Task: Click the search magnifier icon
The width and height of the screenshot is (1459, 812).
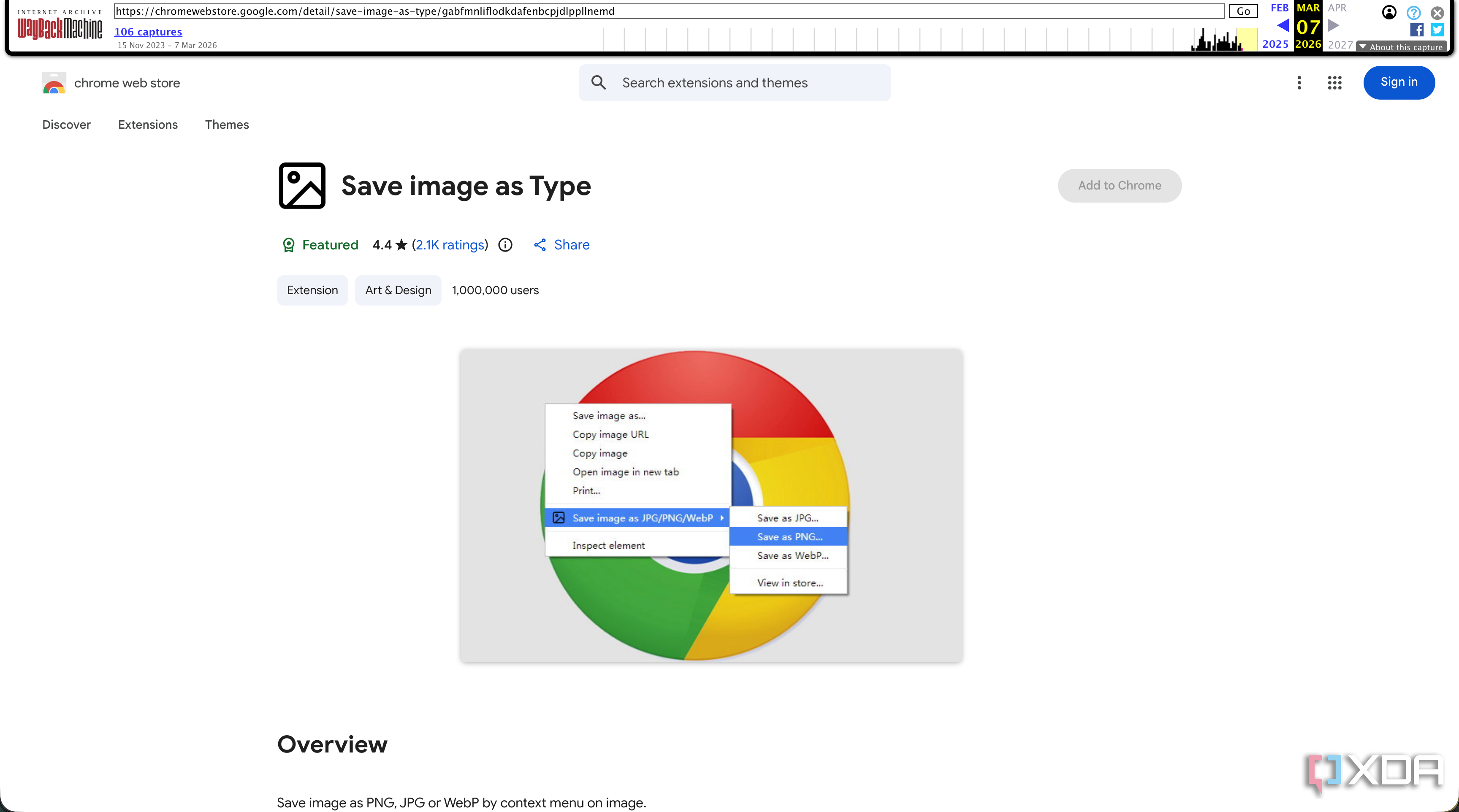Action: pos(598,83)
